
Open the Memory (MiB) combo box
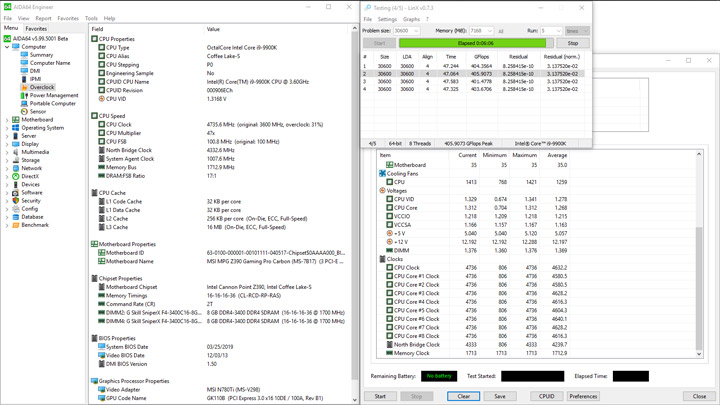coord(481,31)
